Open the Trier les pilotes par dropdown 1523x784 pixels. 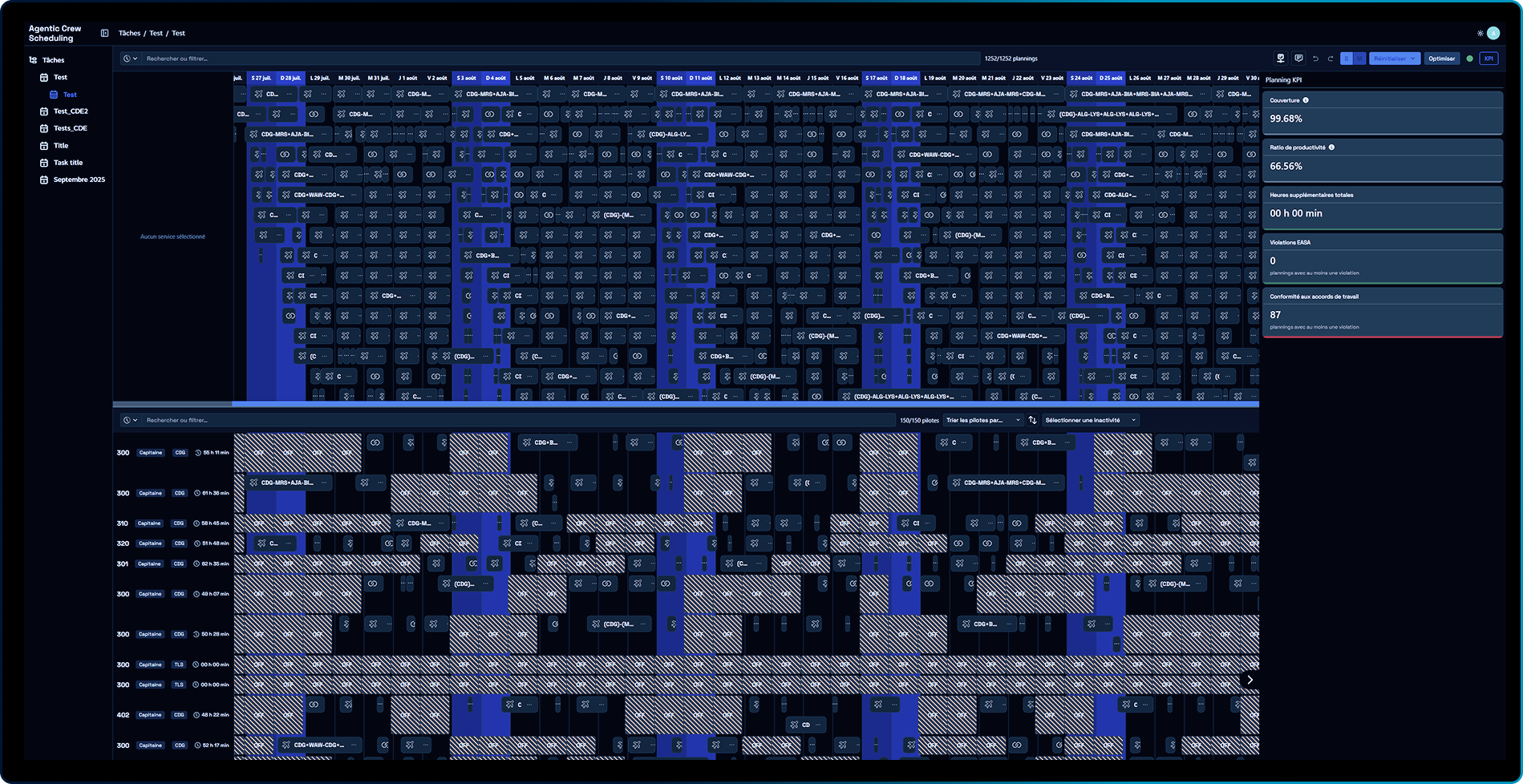(982, 420)
